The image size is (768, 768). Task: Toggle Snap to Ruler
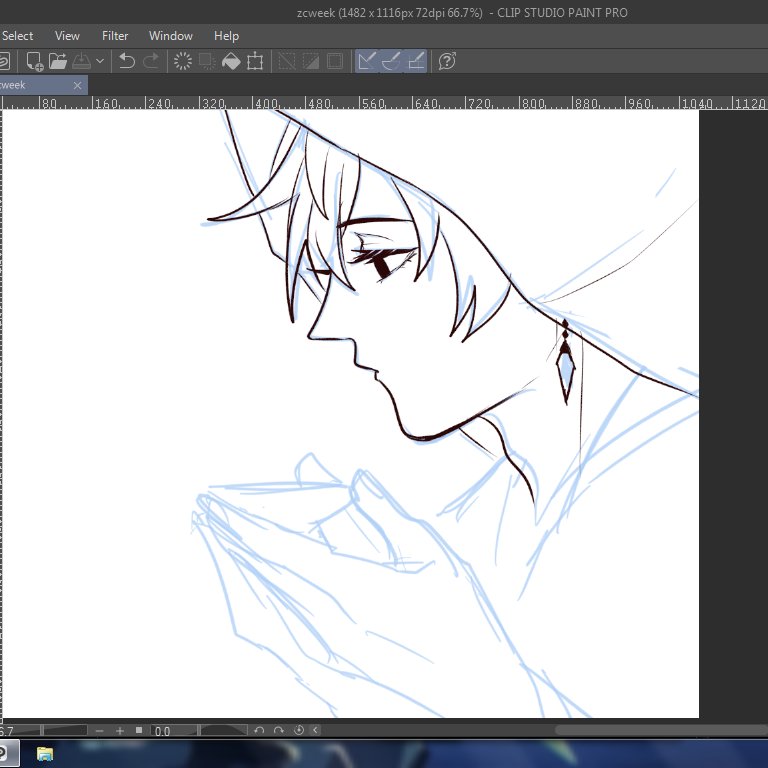[366, 61]
